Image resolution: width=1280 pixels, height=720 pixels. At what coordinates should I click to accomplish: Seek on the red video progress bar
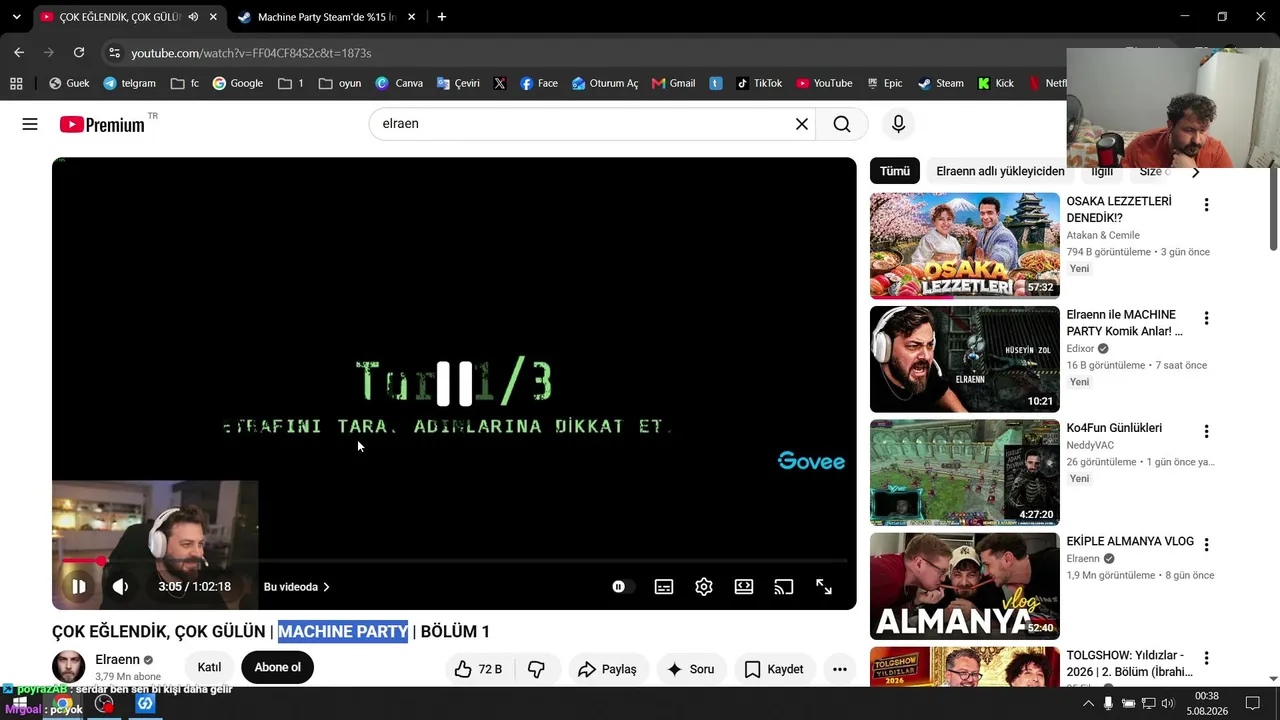pyautogui.click(x=454, y=561)
